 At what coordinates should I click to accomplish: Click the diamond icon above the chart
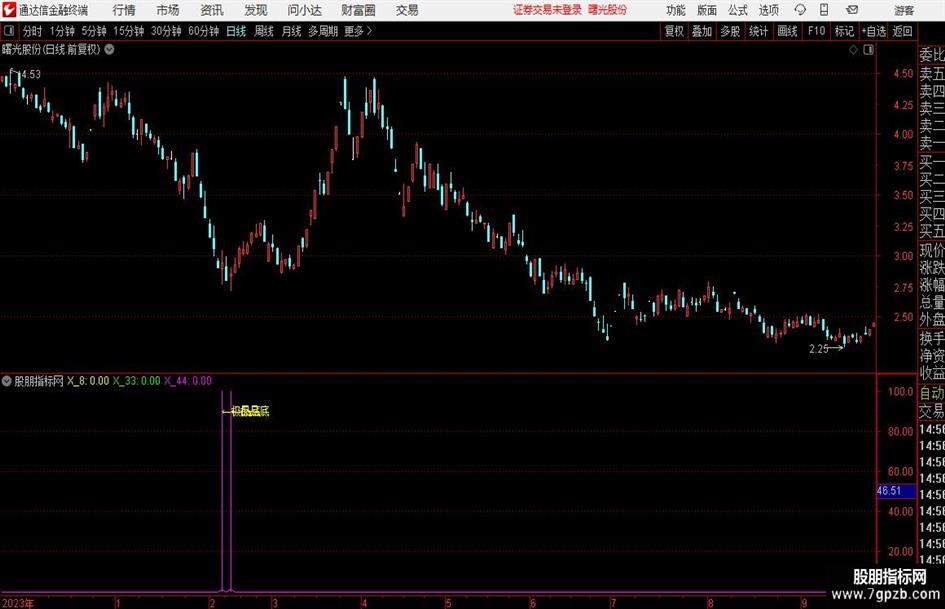point(853,50)
